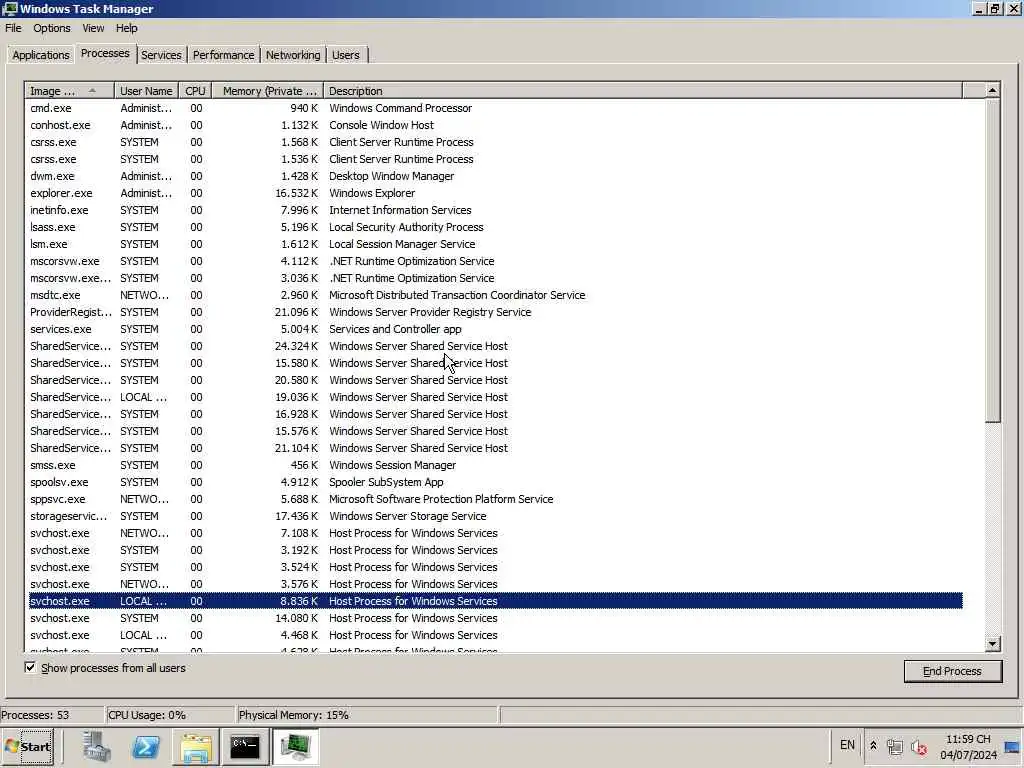Select the svchost.exe row using 7.108 K
This screenshot has width=1024, height=768.
[495, 532]
